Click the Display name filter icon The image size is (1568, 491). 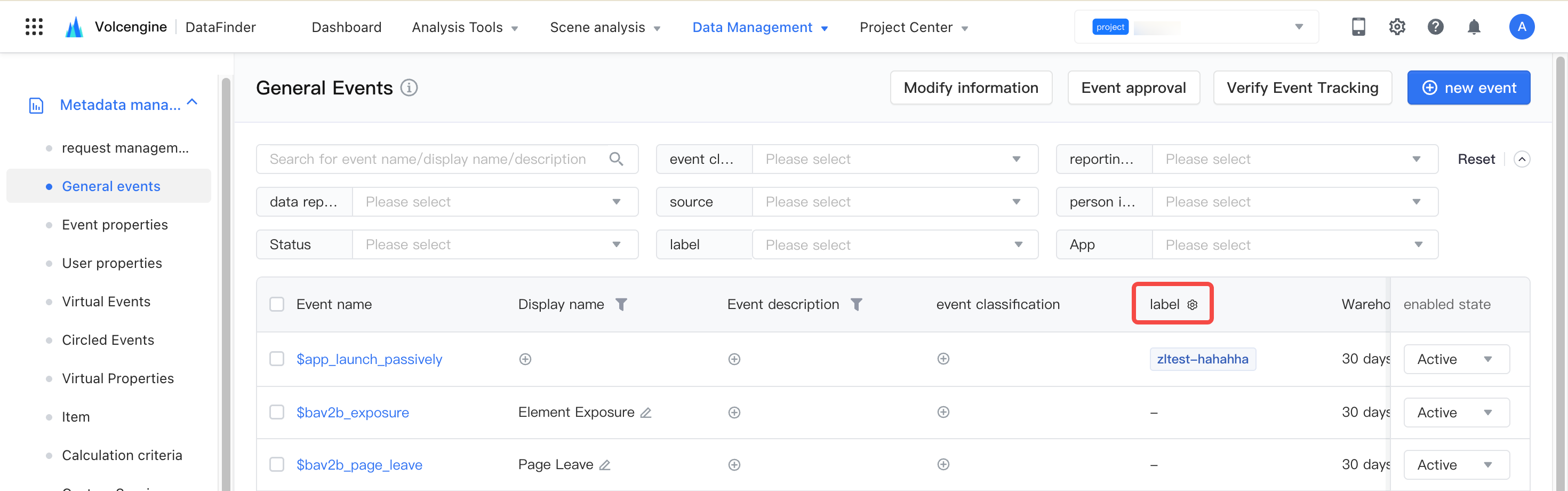(621, 304)
